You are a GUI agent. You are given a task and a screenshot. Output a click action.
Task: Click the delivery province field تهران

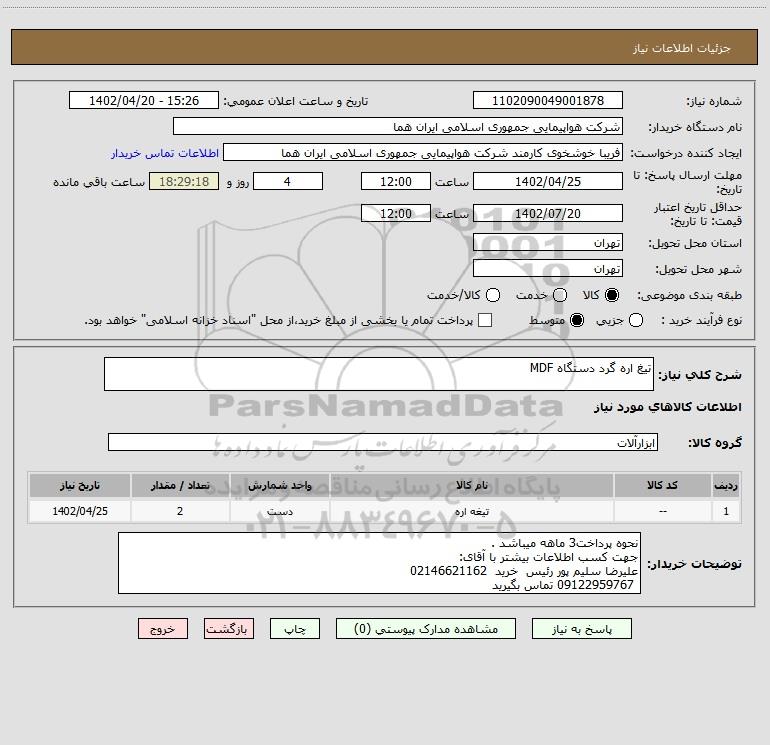(548, 242)
